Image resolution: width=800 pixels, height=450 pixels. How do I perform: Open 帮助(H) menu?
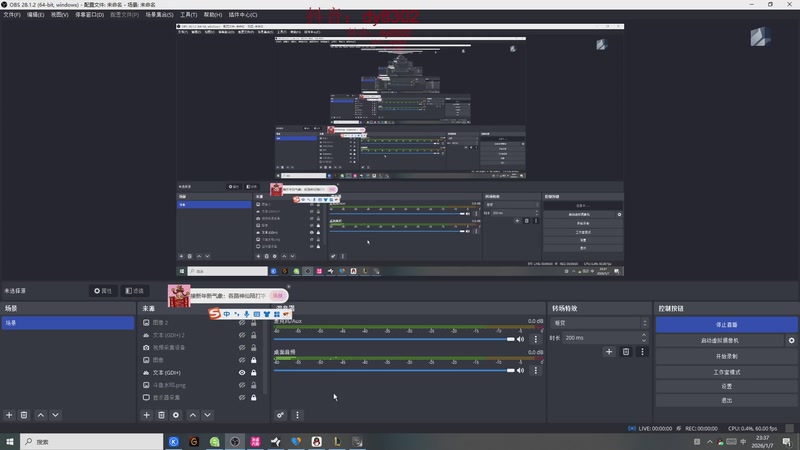coord(213,15)
